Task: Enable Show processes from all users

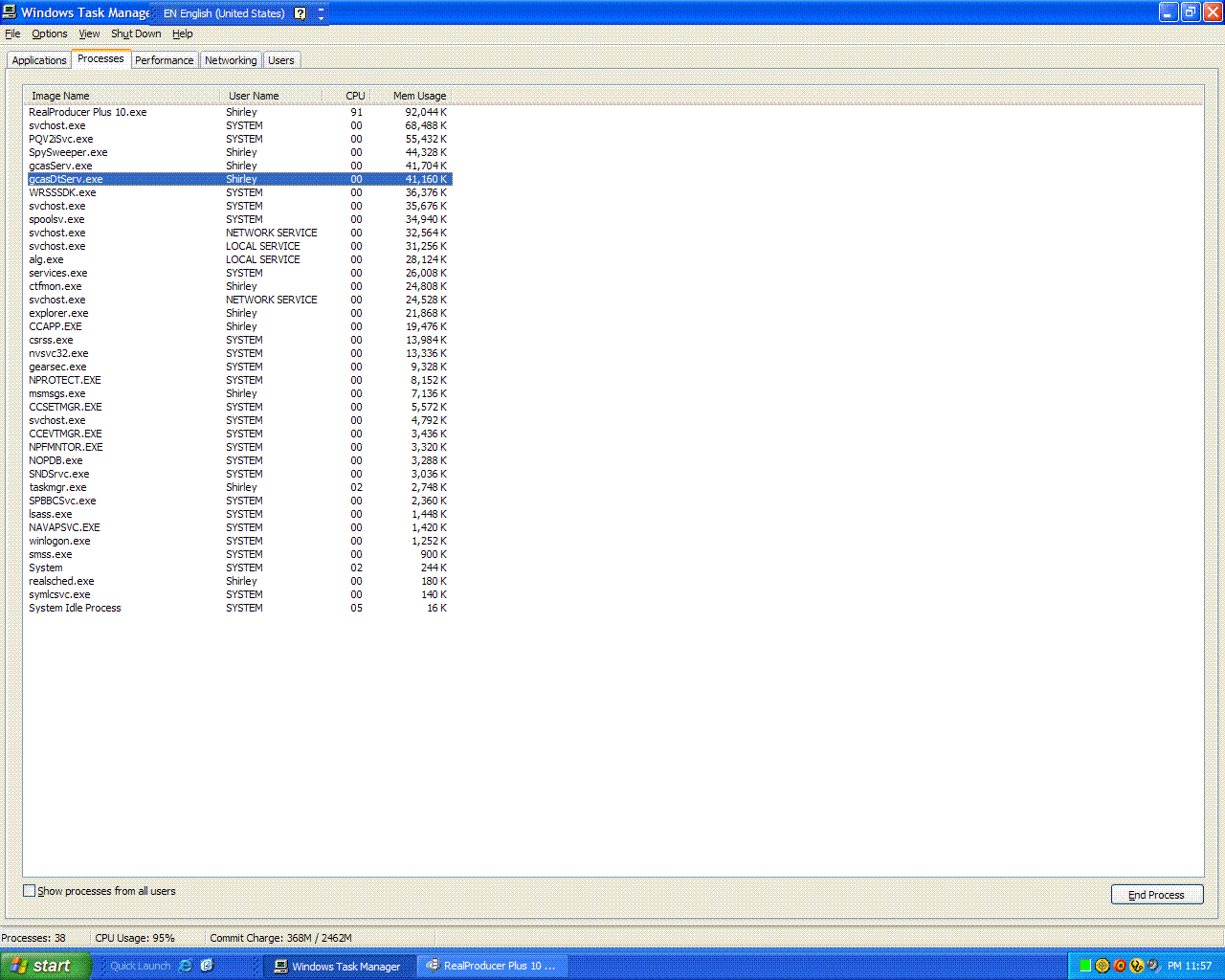Action: tap(30, 891)
